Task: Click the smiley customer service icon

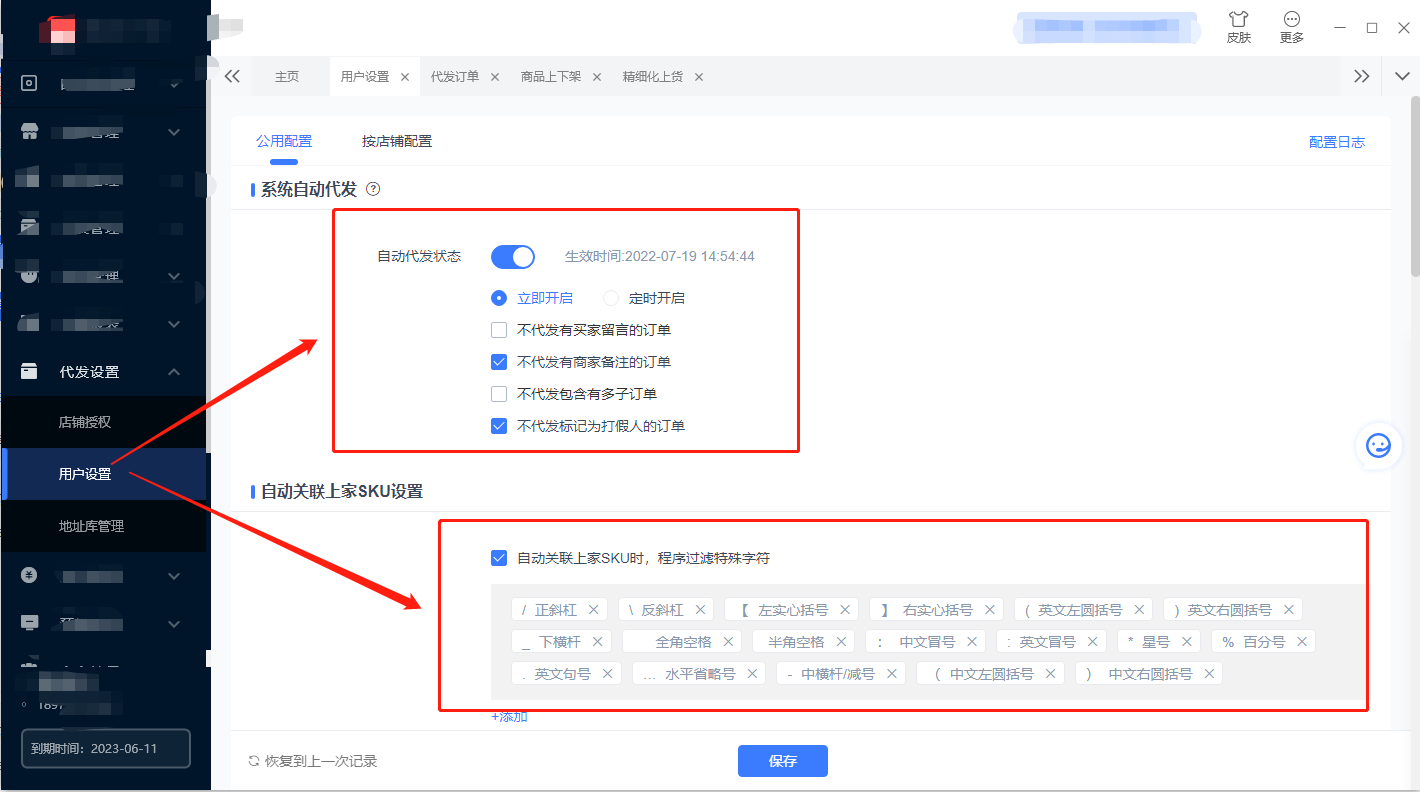Action: (x=1379, y=445)
